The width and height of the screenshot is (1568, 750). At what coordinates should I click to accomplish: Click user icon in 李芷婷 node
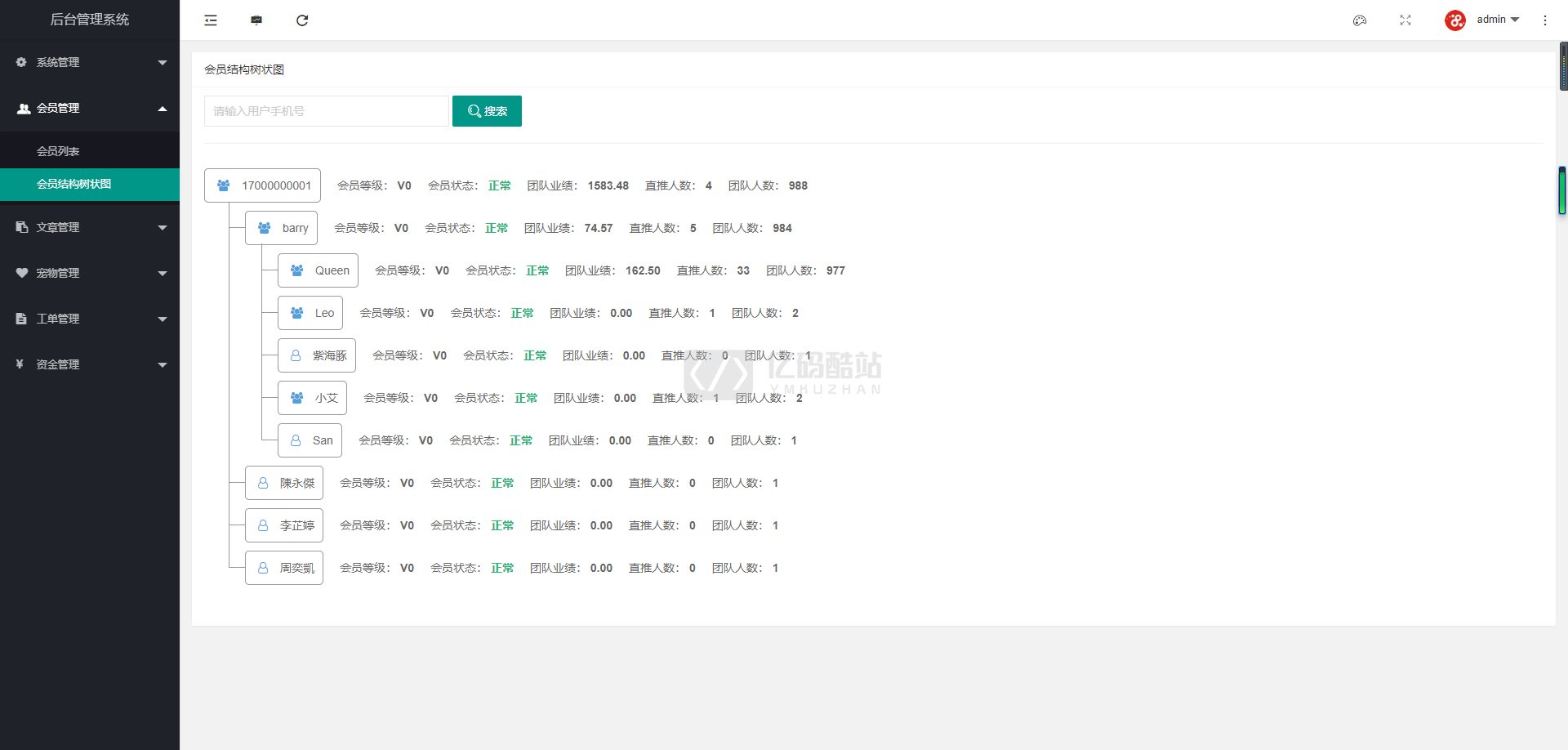[x=263, y=525]
